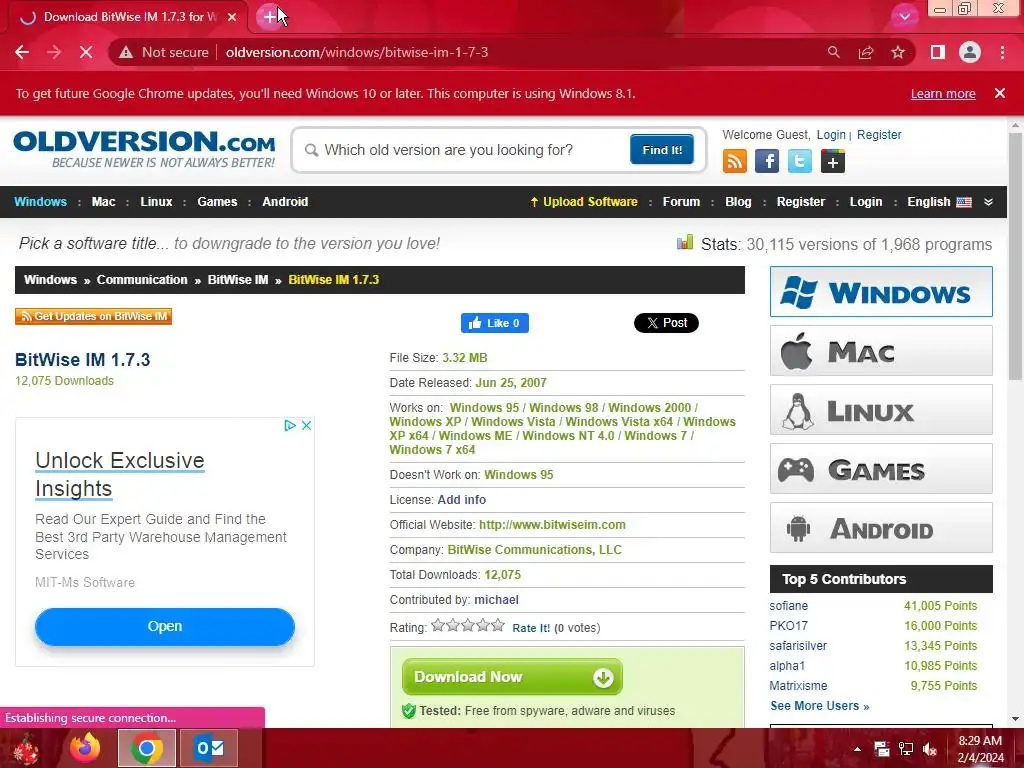Screen dimensions: 1024x768
Task: Open contributor sofiane
Action: click(x=788, y=606)
